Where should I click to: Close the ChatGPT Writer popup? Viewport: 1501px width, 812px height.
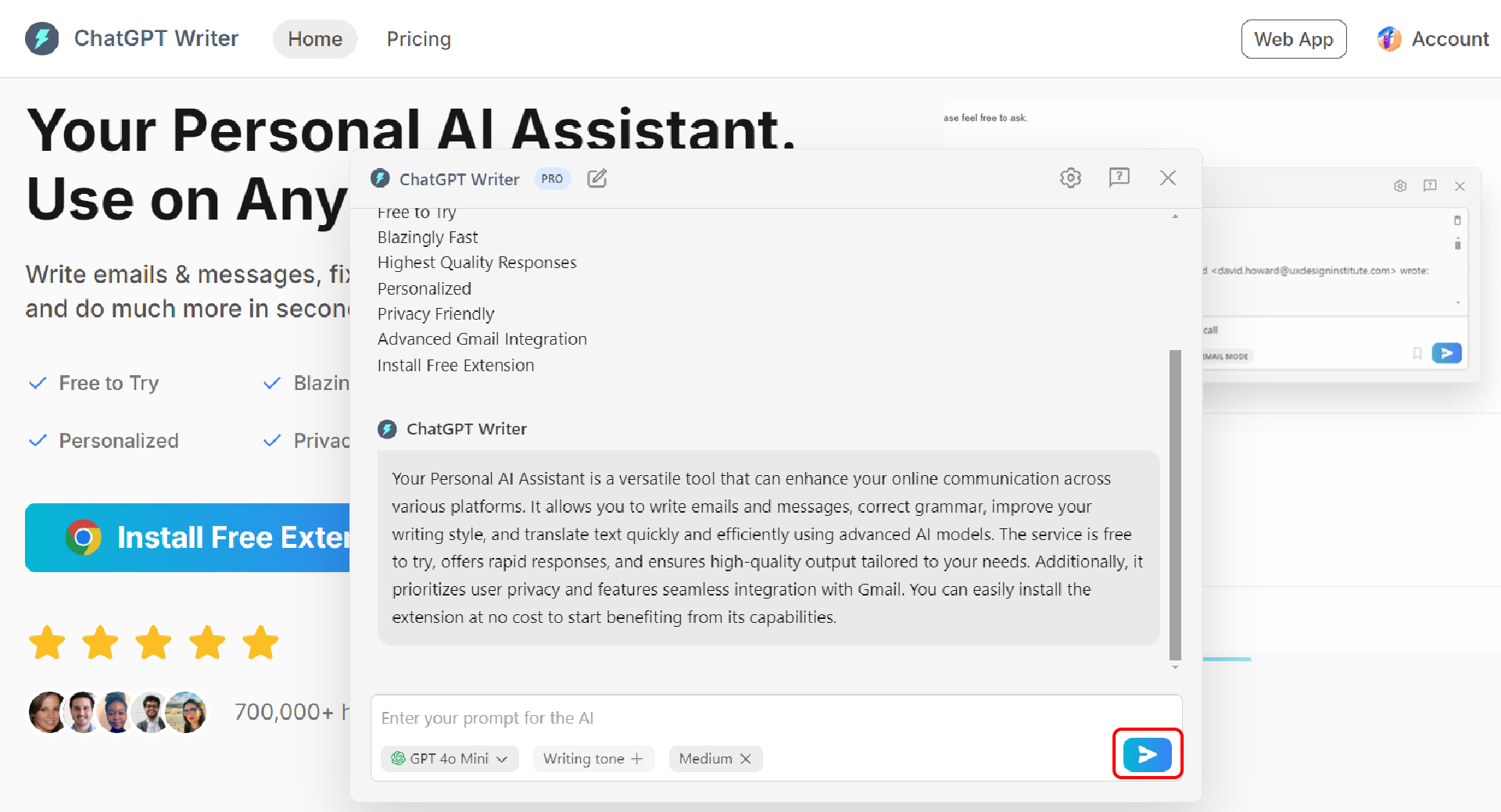point(1168,177)
